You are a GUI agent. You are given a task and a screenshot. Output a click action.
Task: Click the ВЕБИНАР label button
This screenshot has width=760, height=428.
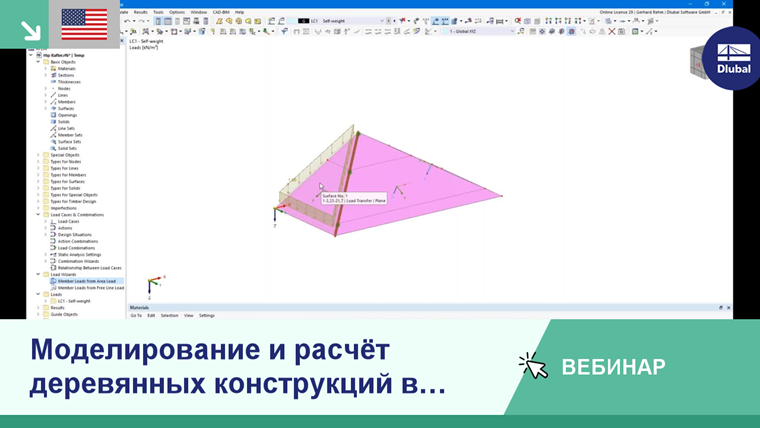pyautogui.click(x=613, y=367)
